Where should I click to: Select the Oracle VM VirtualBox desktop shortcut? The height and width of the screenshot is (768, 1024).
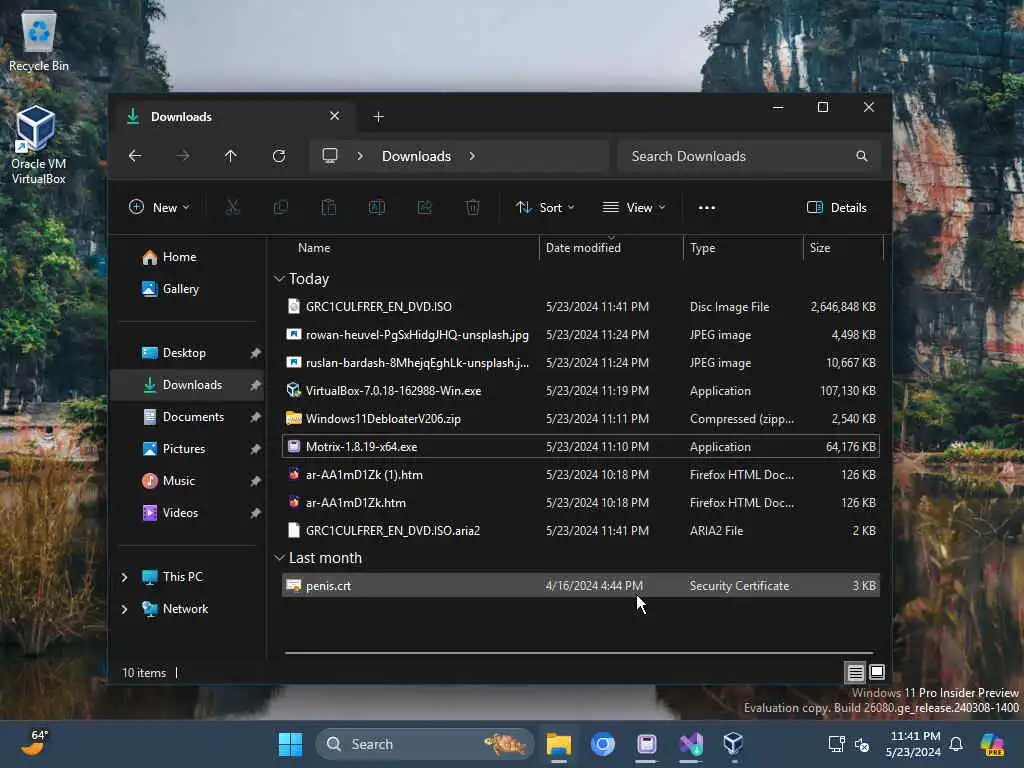click(x=39, y=145)
